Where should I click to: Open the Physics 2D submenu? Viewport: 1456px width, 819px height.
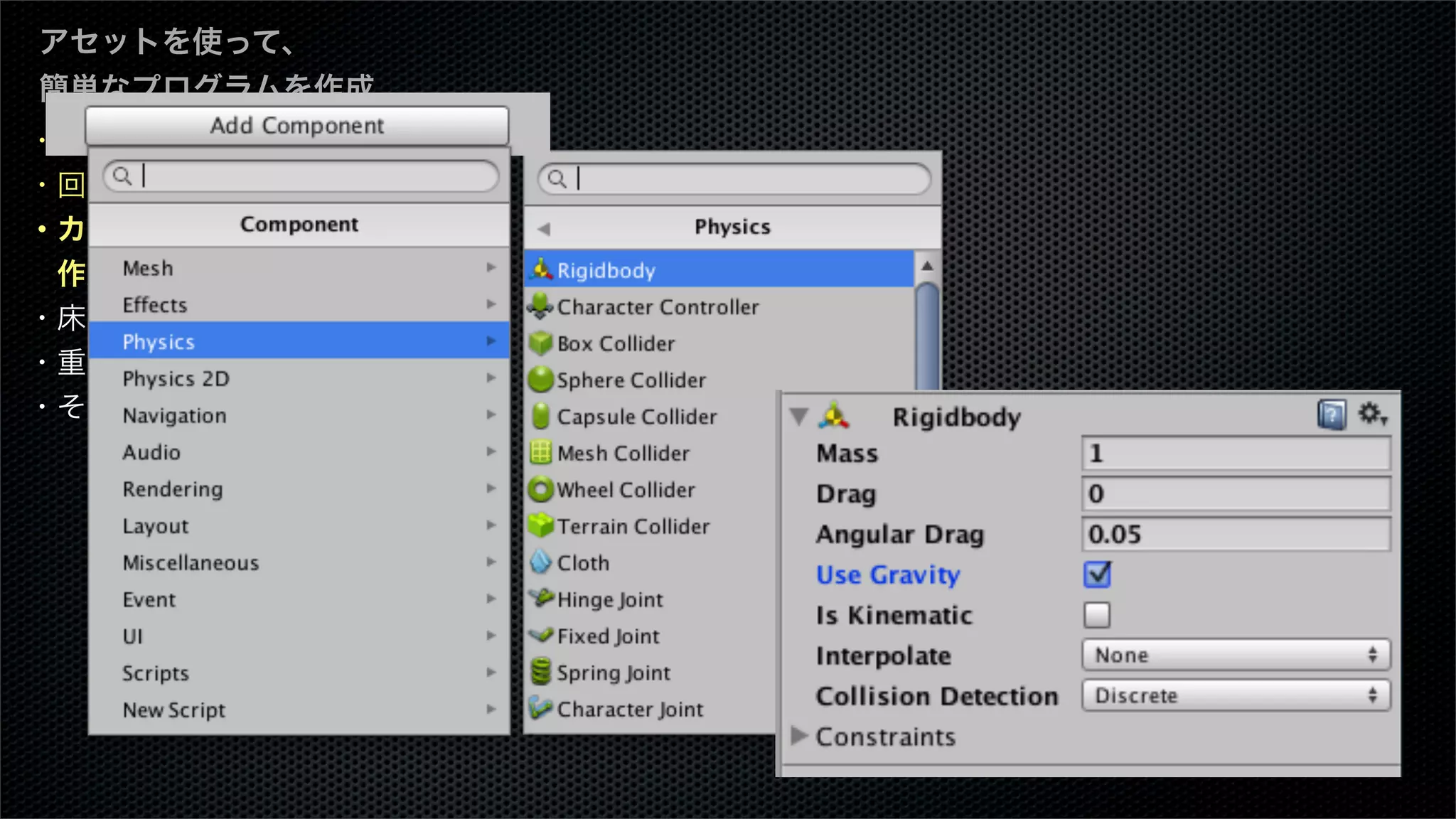click(x=299, y=379)
